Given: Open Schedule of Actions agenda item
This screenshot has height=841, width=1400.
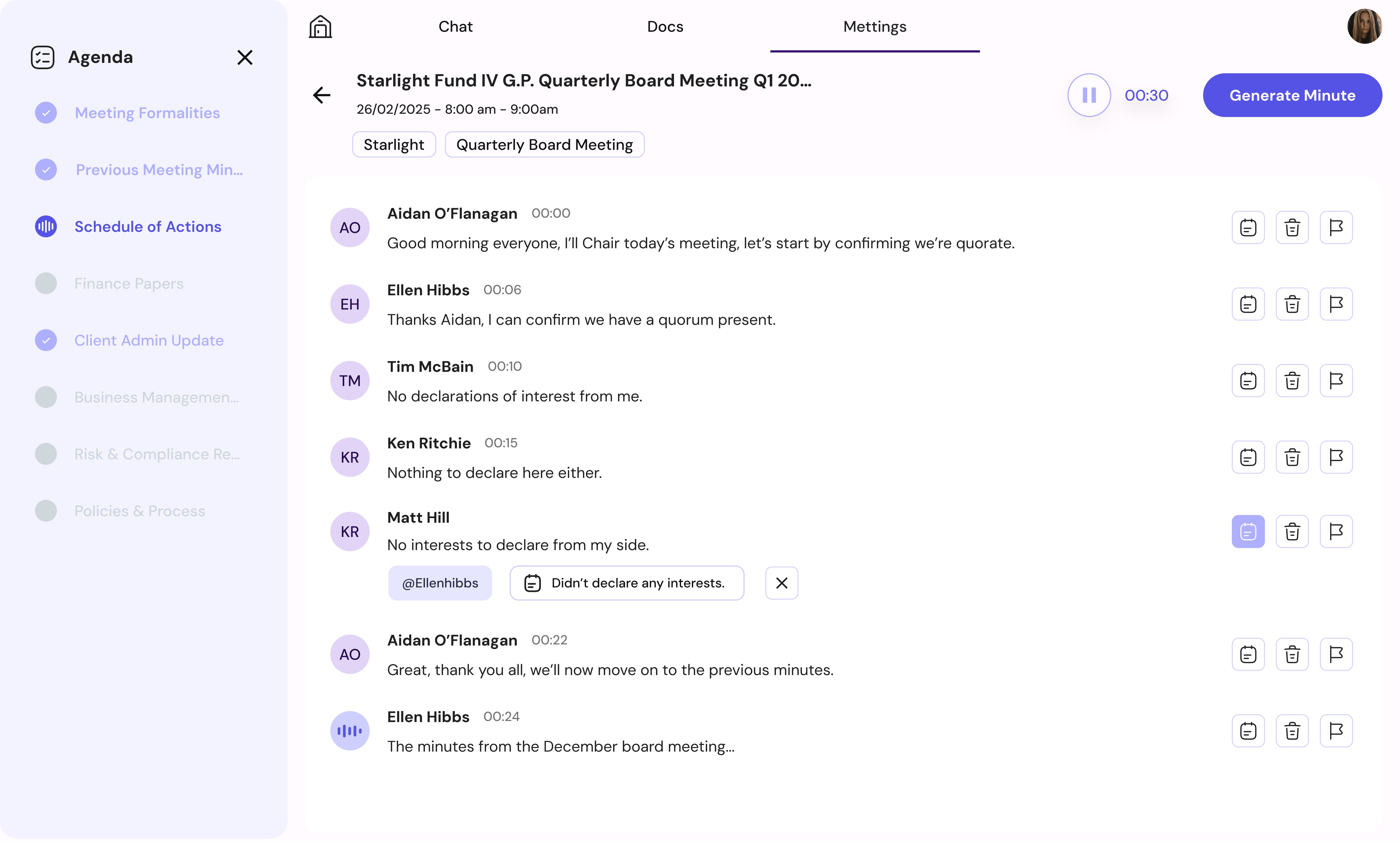Looking at the screenshot, I should click(x=148, y=227).
